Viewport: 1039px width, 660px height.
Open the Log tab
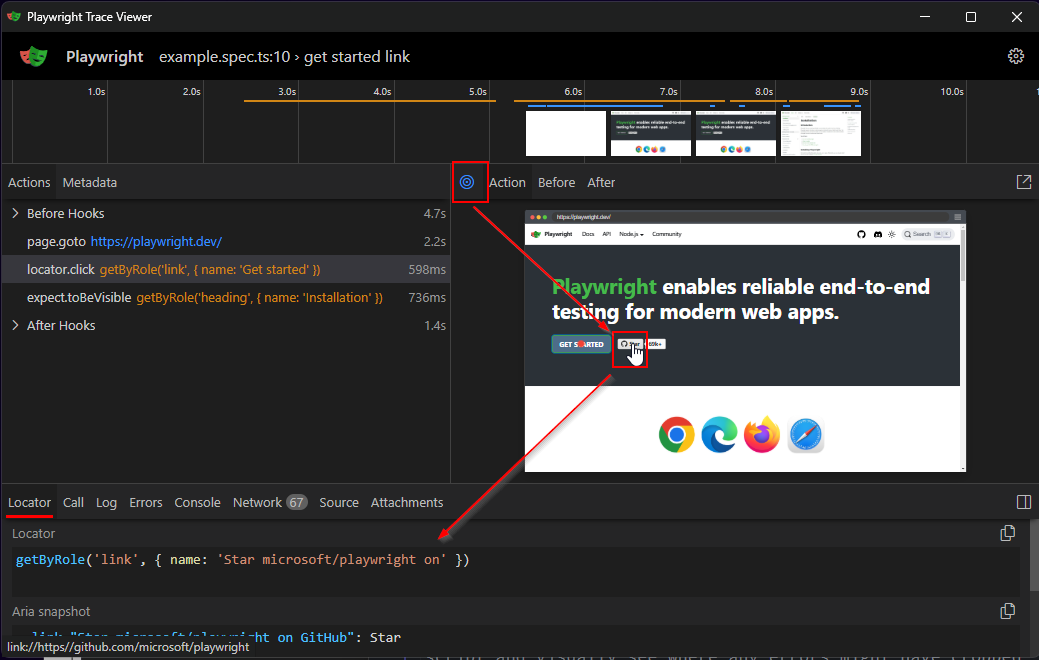[106, 502]
